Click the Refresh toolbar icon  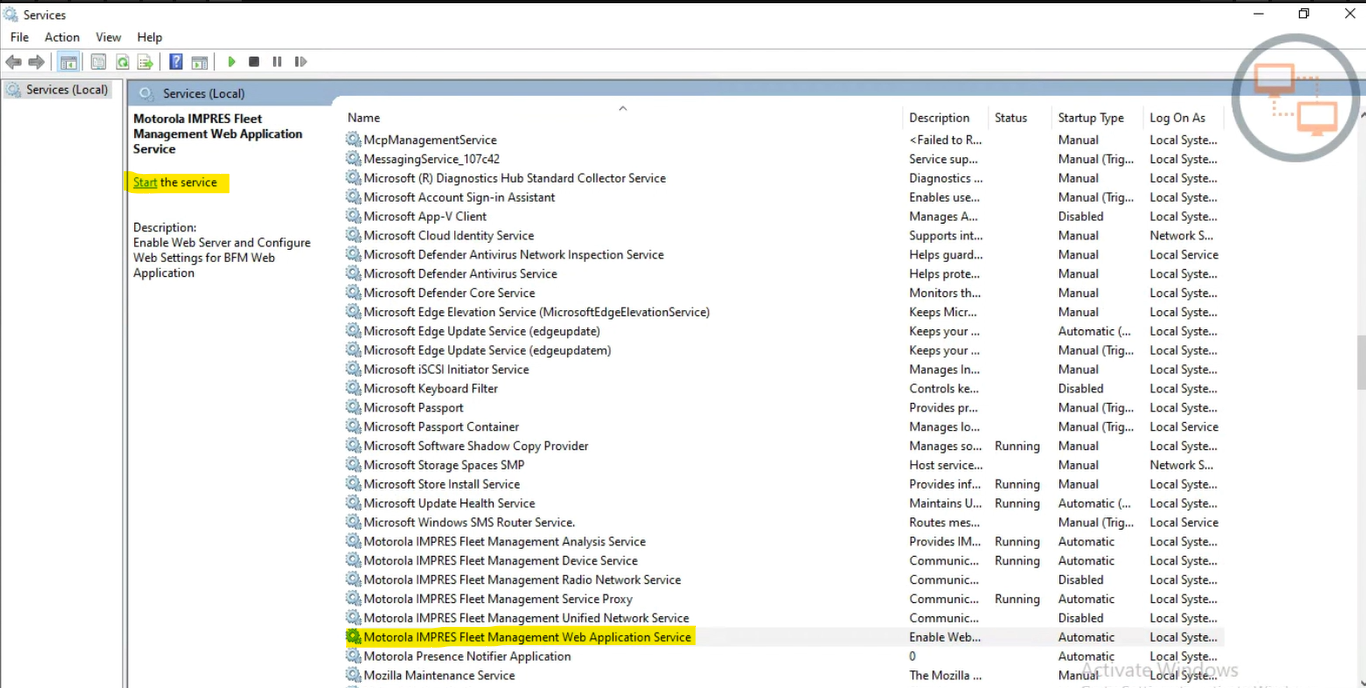point(122,62)
